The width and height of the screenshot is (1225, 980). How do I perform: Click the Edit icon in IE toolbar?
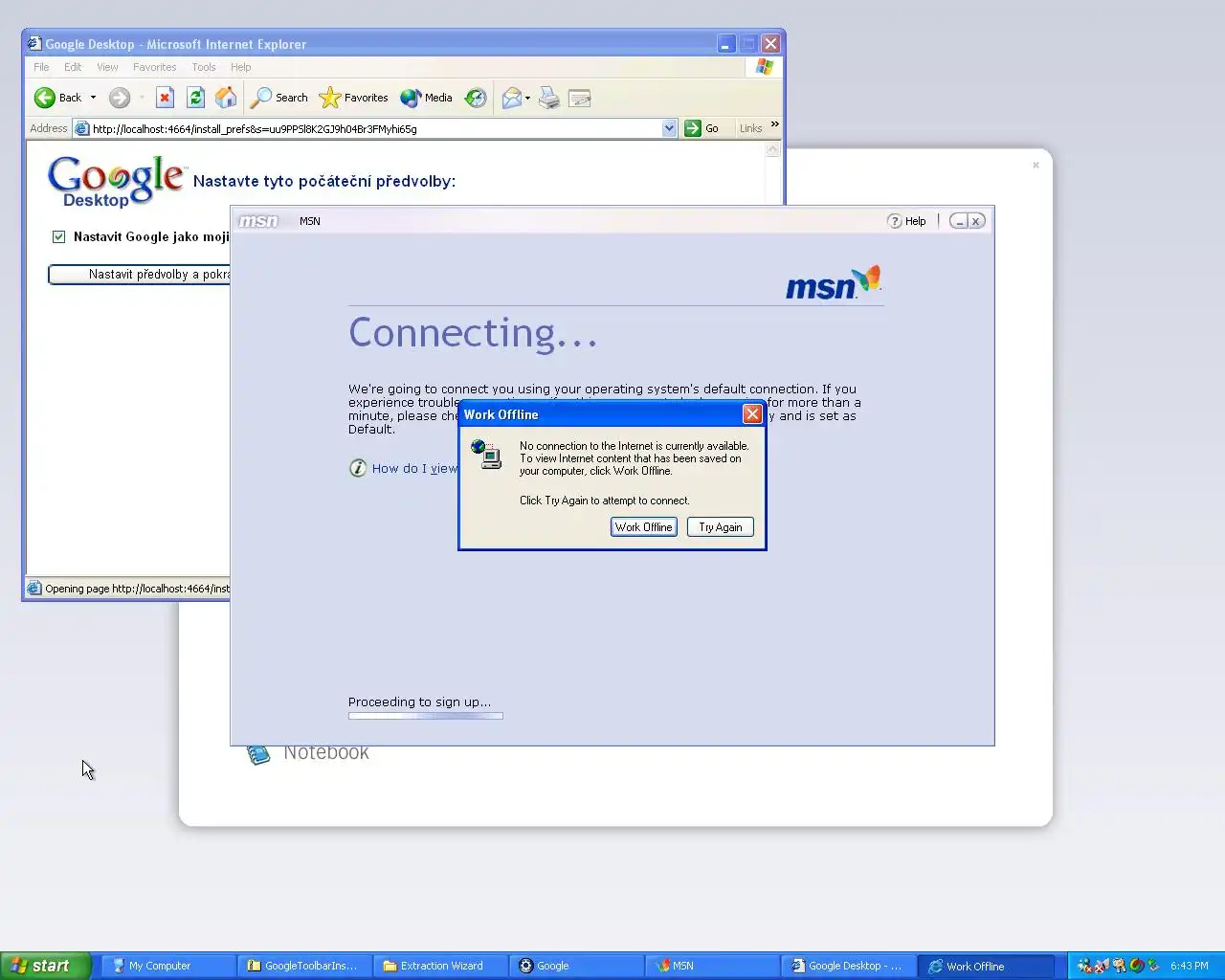click(x=579, y=98)
